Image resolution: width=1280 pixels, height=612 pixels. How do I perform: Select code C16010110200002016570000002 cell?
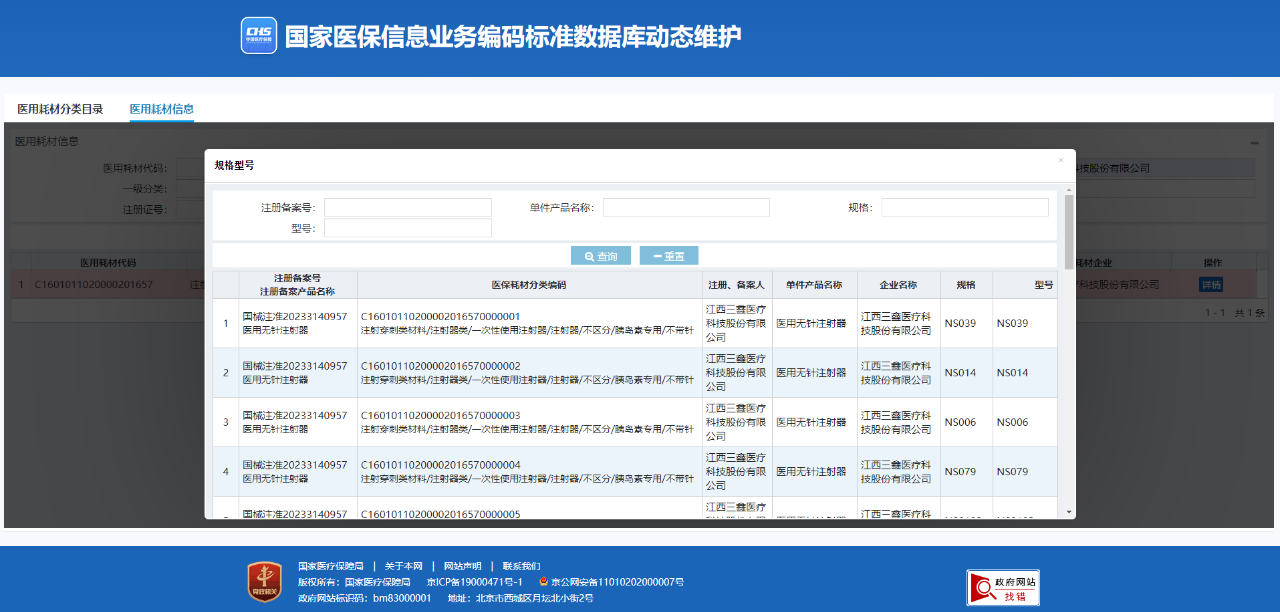click(x=440, y=366)
